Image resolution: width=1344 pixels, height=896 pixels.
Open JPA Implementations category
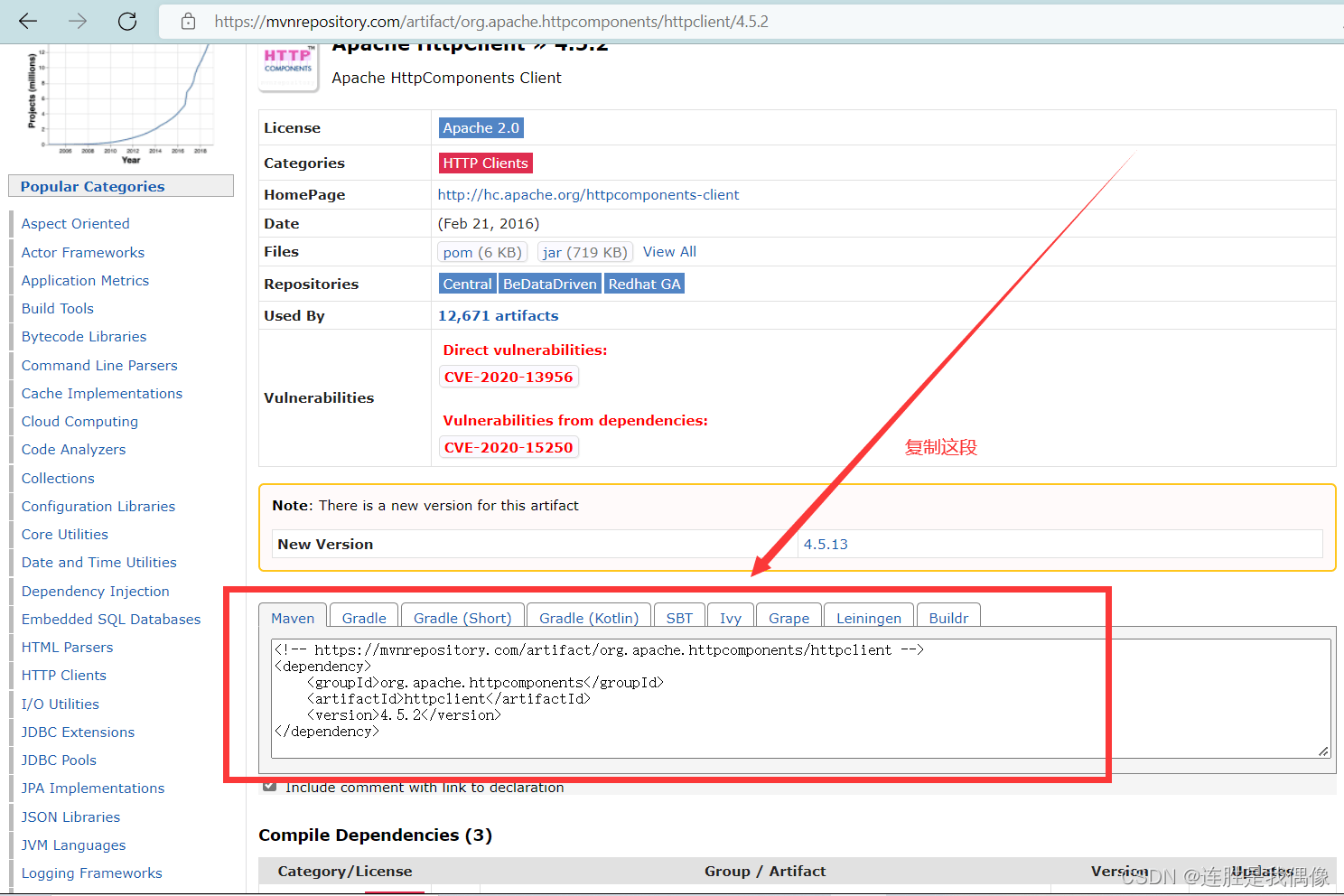click(x=93, y=789)
